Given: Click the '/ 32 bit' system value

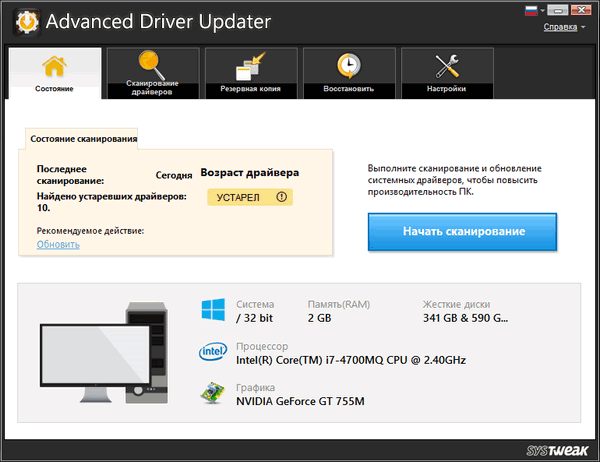Looking at the screenshot, I should click(254, 318).
